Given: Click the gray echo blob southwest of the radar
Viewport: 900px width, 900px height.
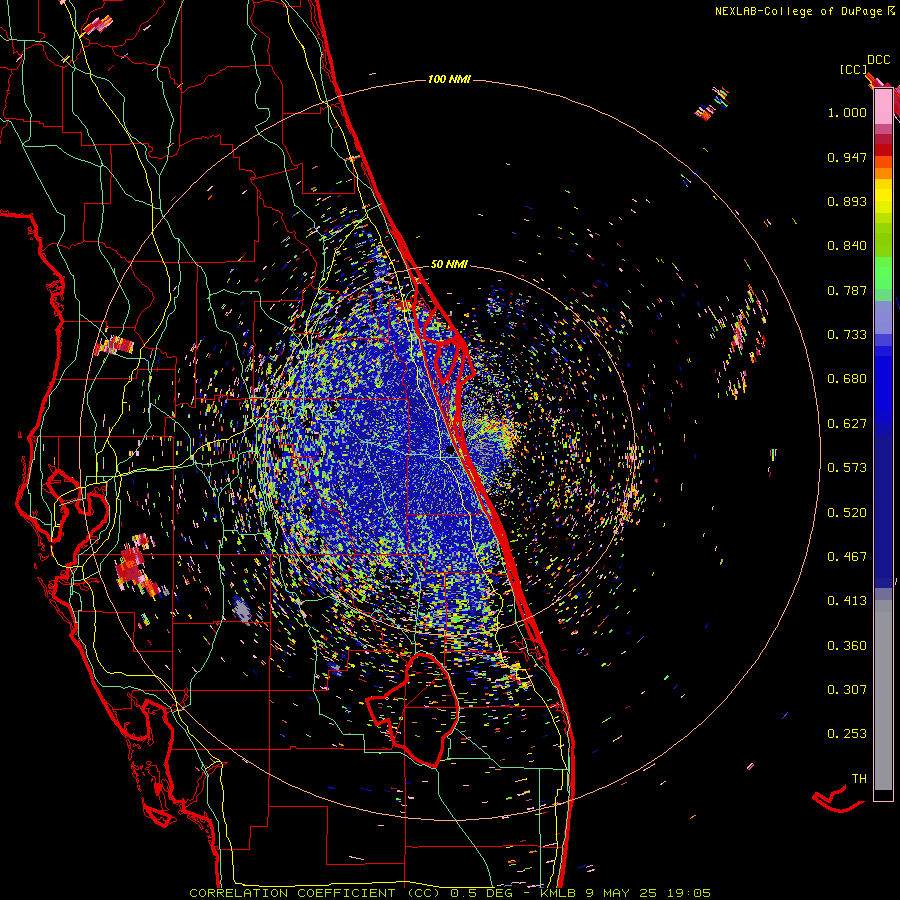Looking at the screenshot, I should pos(242,609).
